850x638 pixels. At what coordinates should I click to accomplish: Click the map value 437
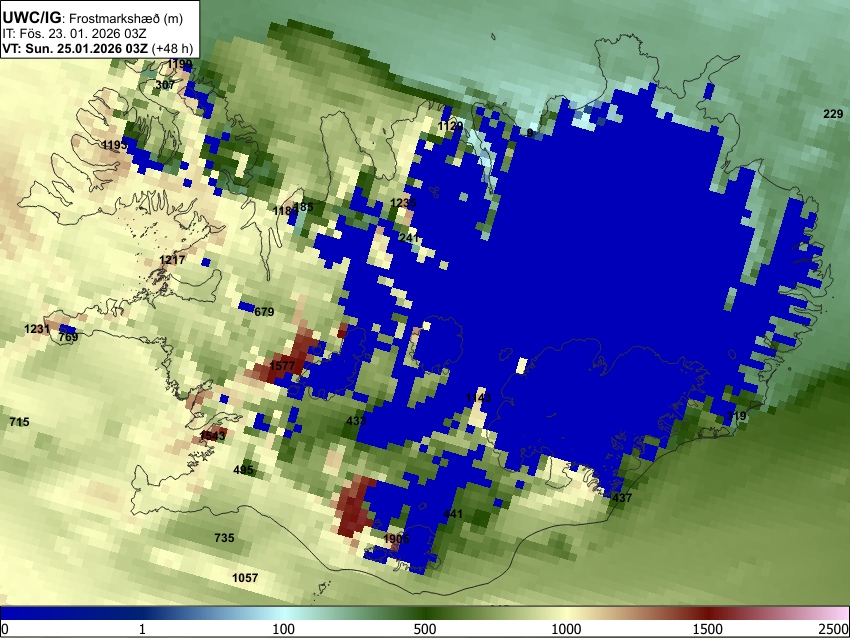click(x=622, y=498)
